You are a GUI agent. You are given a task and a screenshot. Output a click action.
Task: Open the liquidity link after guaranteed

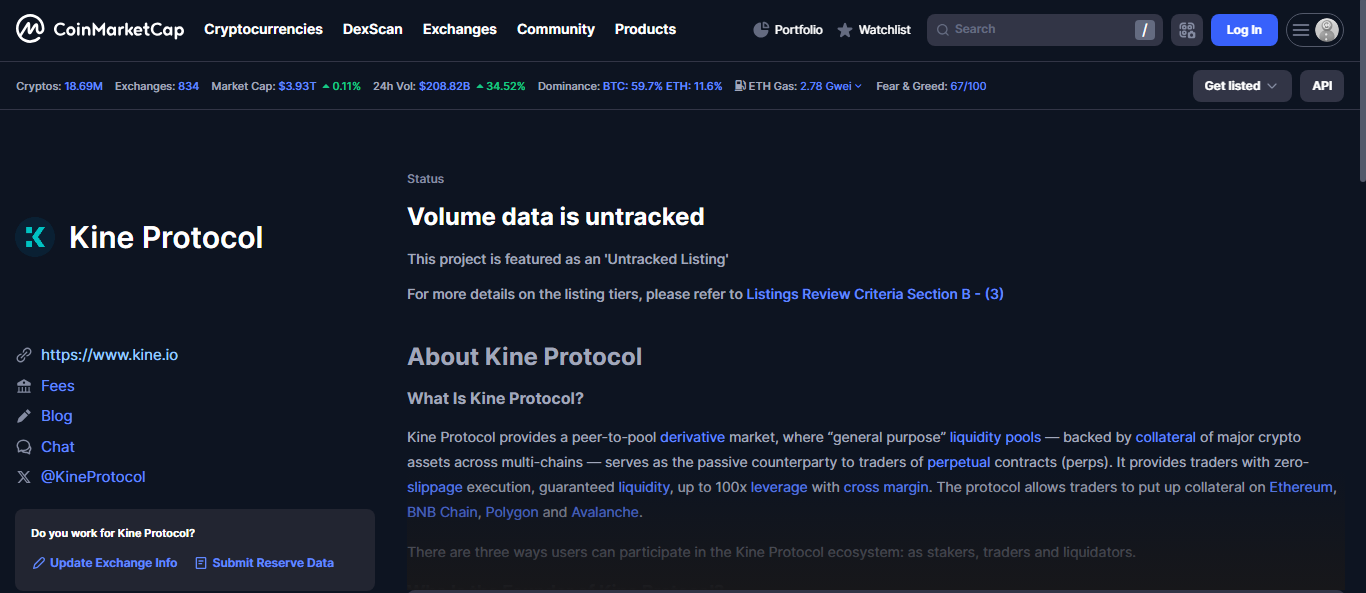tap(644, 487)
